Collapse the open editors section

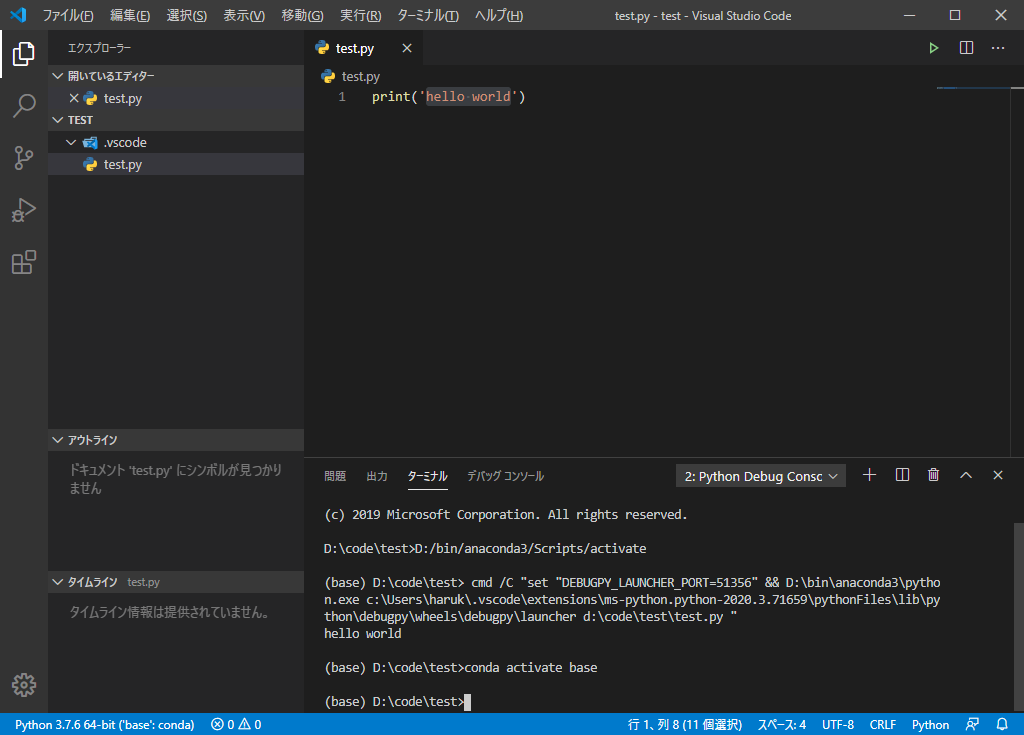coord(57,76)
